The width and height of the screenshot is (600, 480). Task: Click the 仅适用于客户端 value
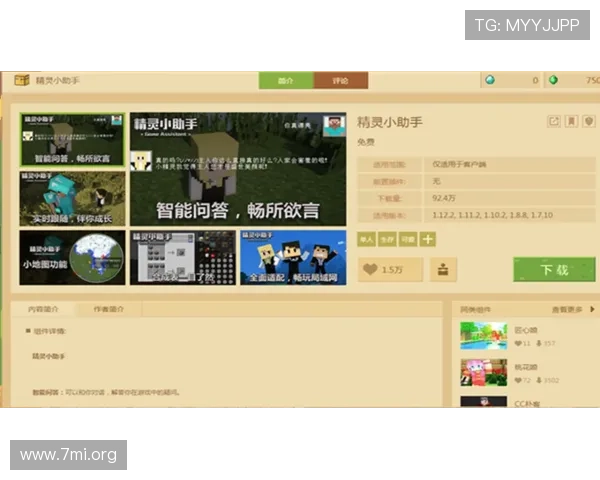point(459,164)
